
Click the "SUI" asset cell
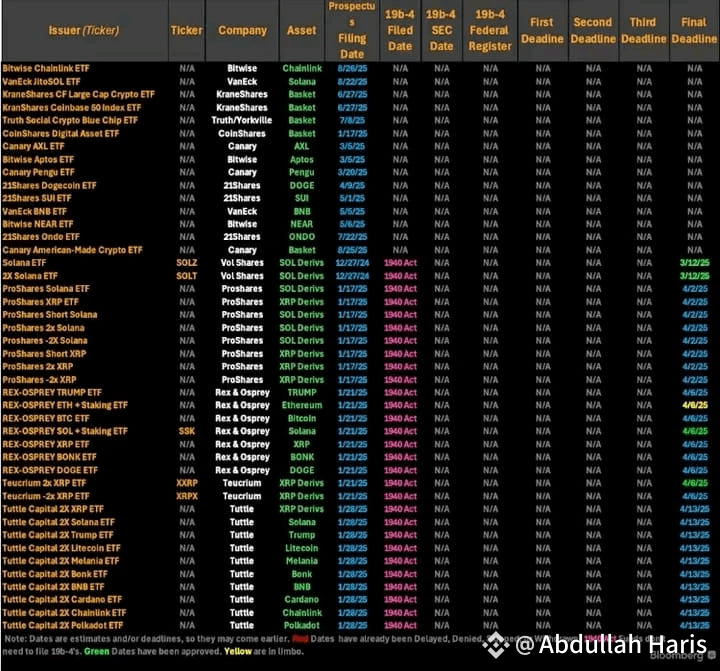click(x=302, y=198)
